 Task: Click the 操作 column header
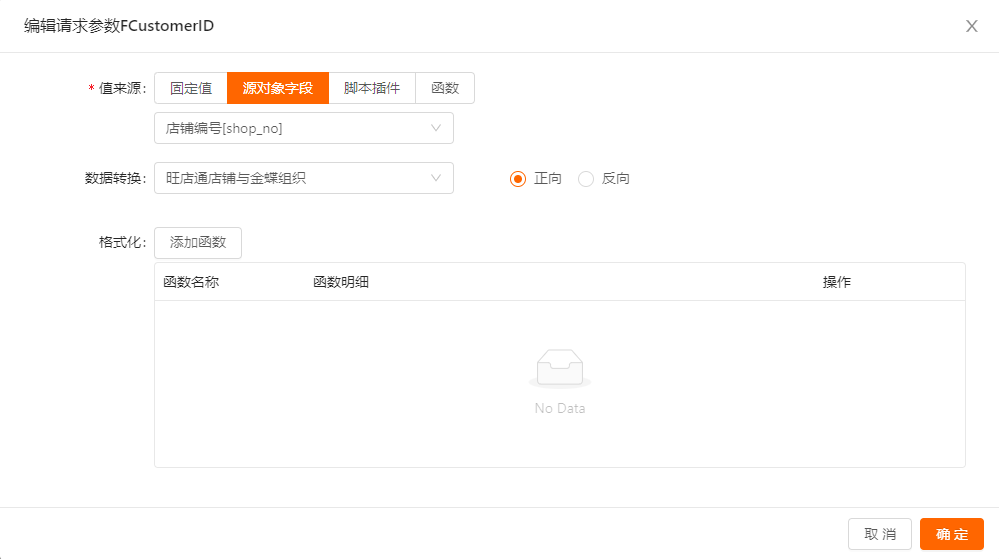point(836,282)
